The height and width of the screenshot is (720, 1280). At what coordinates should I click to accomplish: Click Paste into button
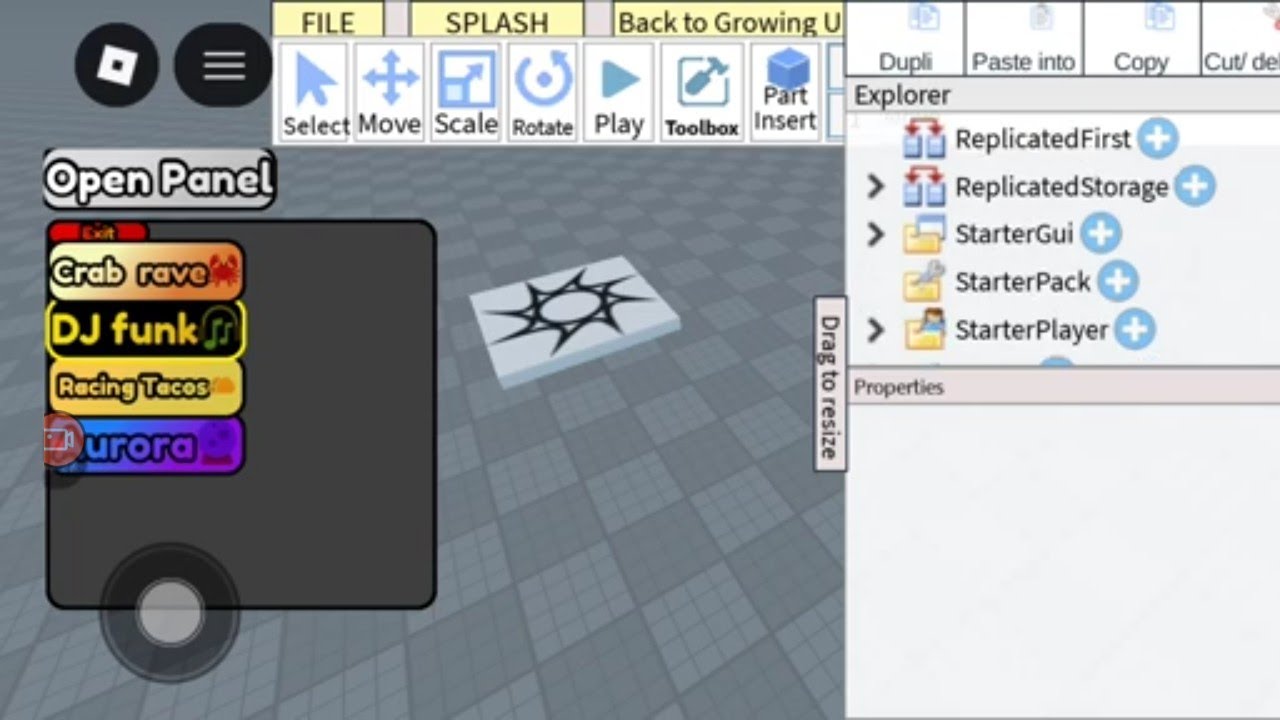[x=1023, y=38]
